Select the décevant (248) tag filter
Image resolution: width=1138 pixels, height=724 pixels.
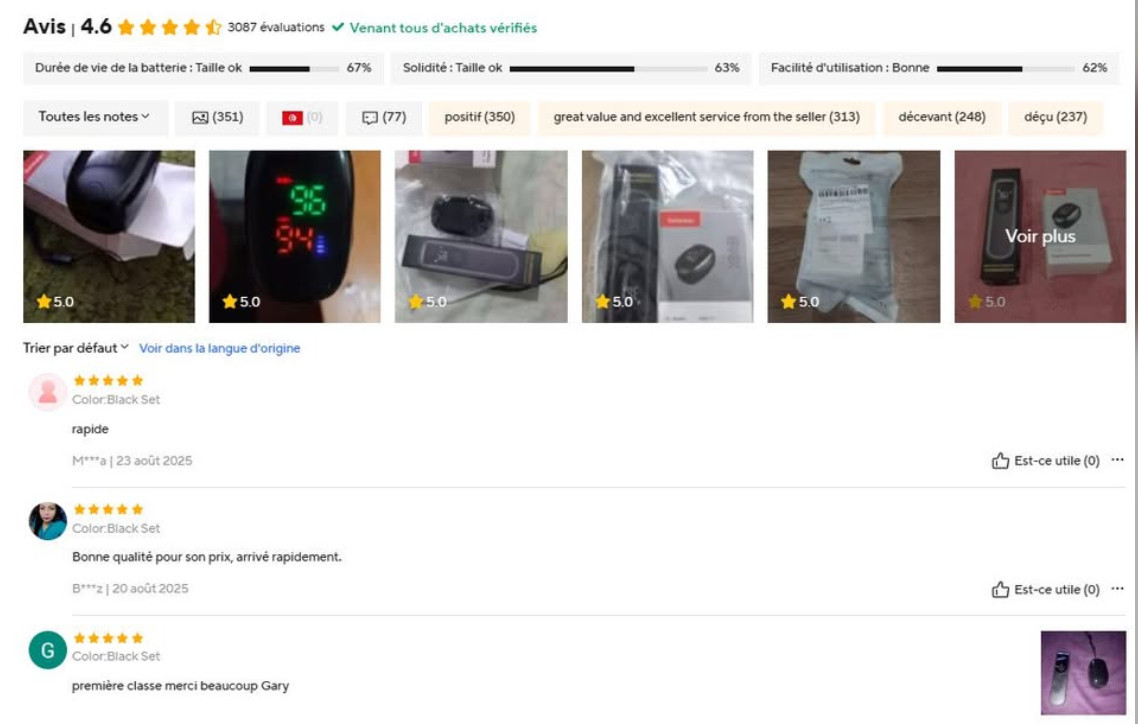[941, 118]
